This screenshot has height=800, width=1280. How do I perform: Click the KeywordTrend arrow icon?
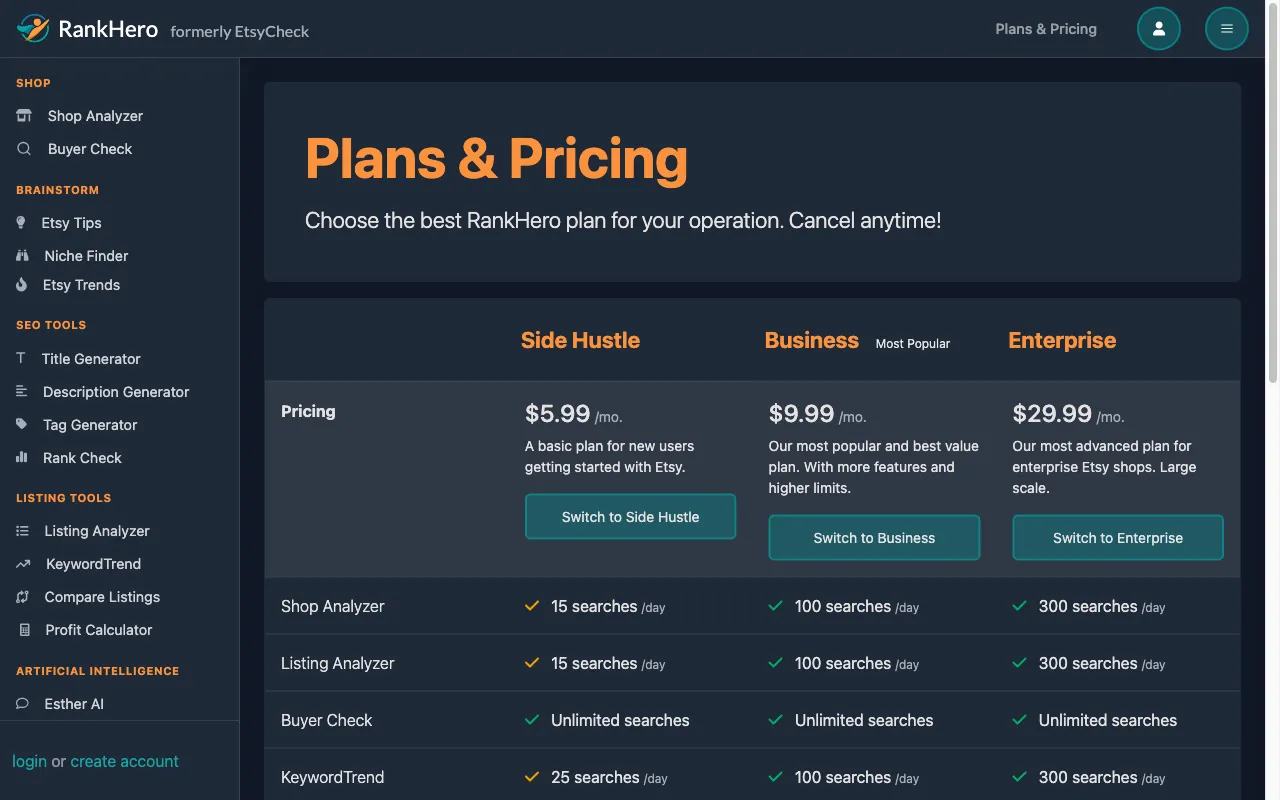tap(23, 564)
